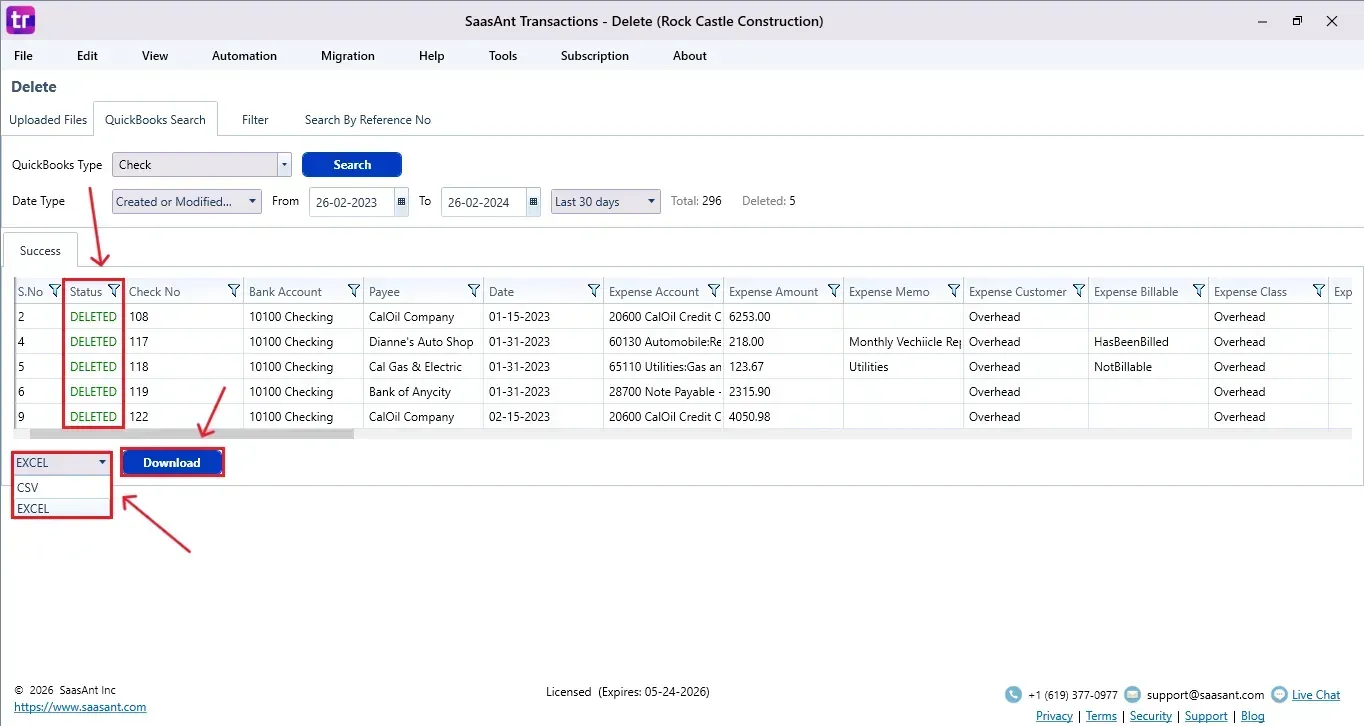Click the filter icon in Status column
This screenshot has height=726, width=1364.
tap(114, 291)
